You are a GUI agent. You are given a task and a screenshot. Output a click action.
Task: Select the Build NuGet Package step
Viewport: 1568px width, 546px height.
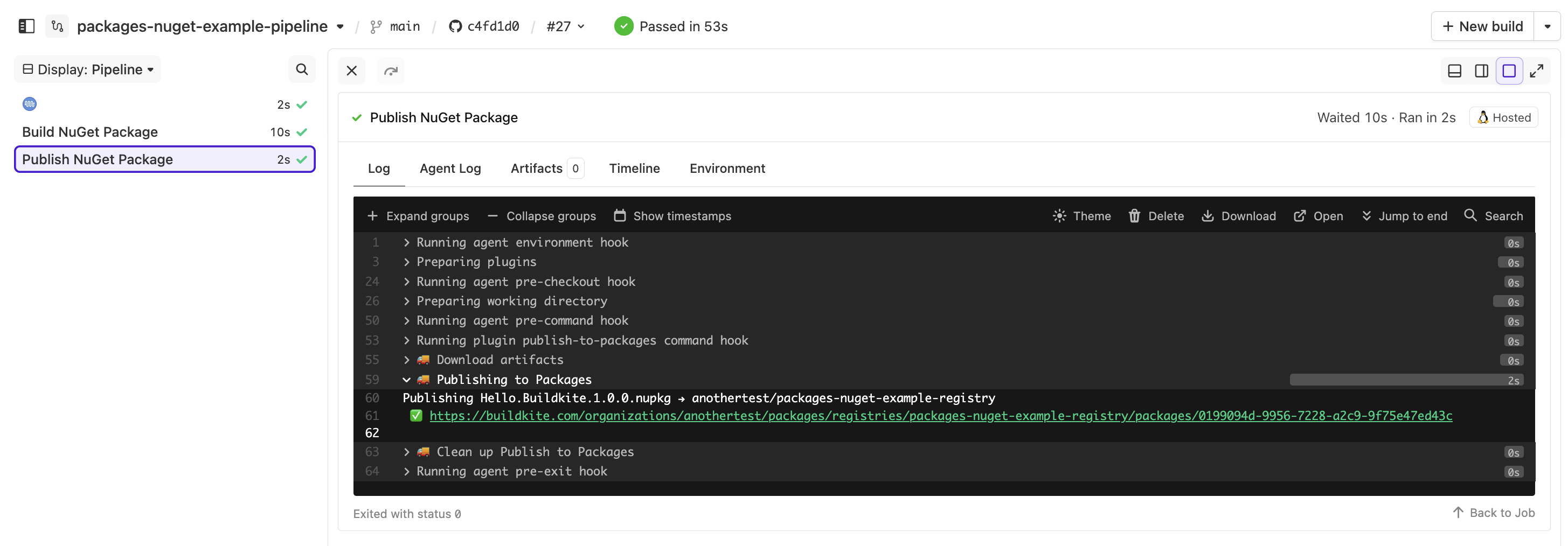[x=164, y=132]
